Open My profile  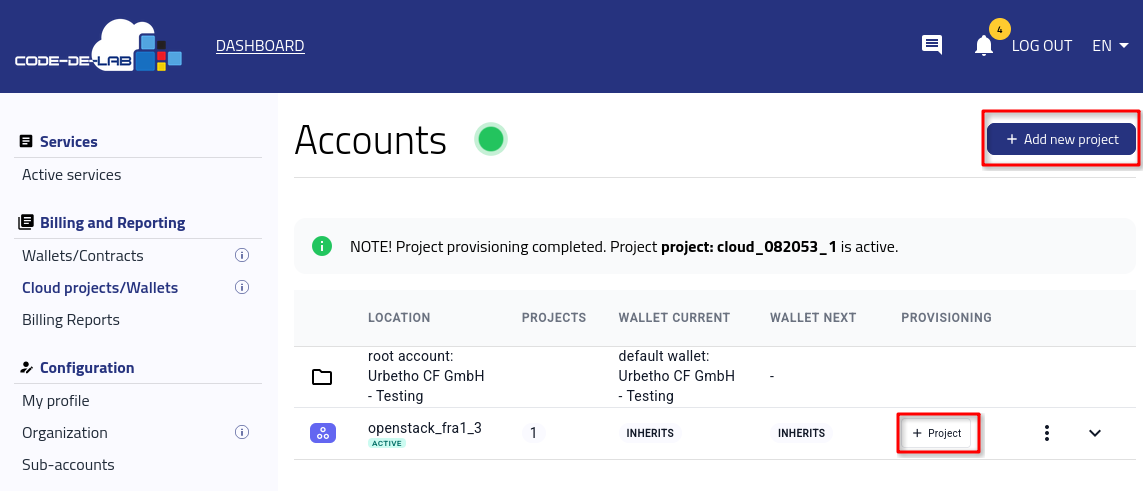(x=55, y=401)
